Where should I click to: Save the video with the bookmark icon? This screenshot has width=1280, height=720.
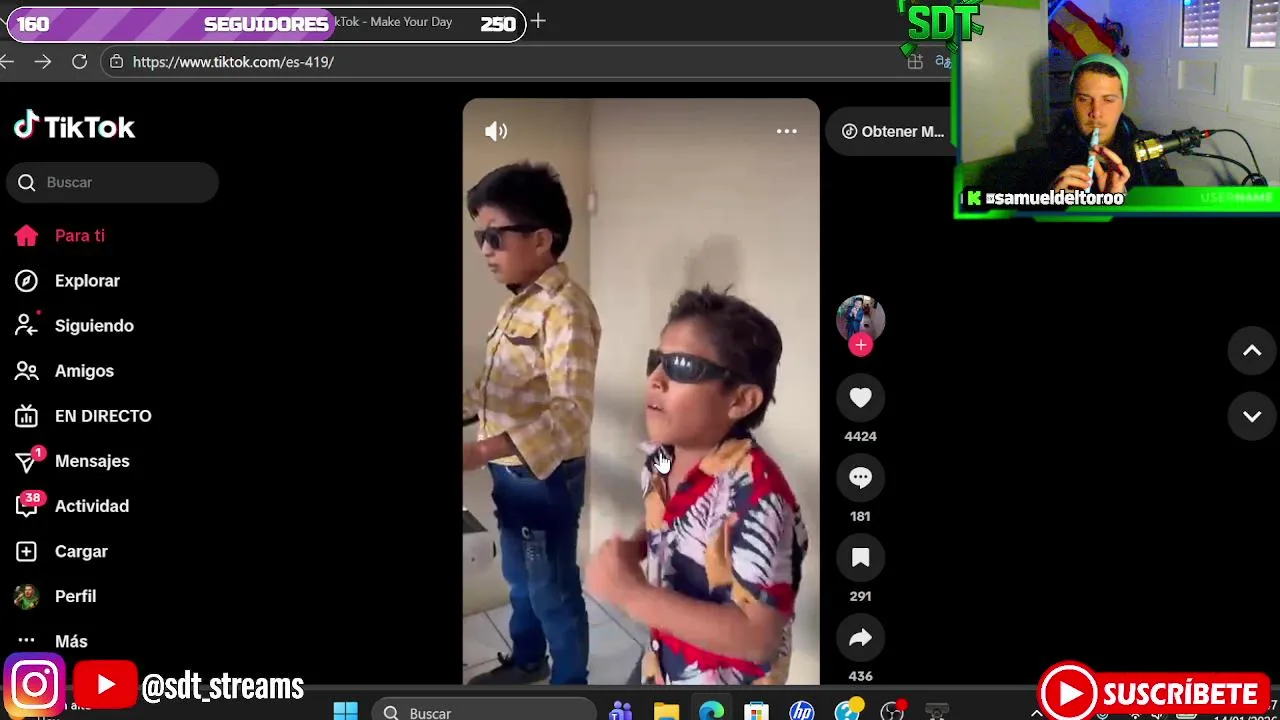click(x=860, y=558)
